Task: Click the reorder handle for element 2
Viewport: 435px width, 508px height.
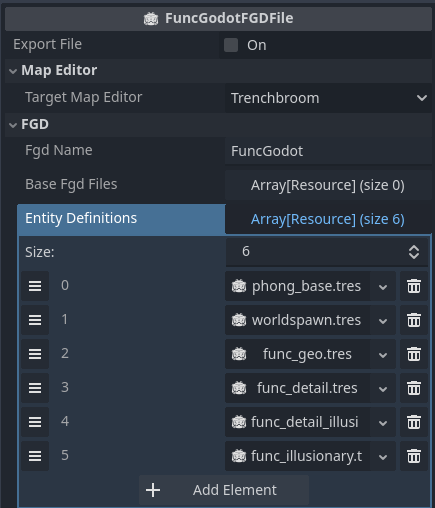Action: point(35,354)
